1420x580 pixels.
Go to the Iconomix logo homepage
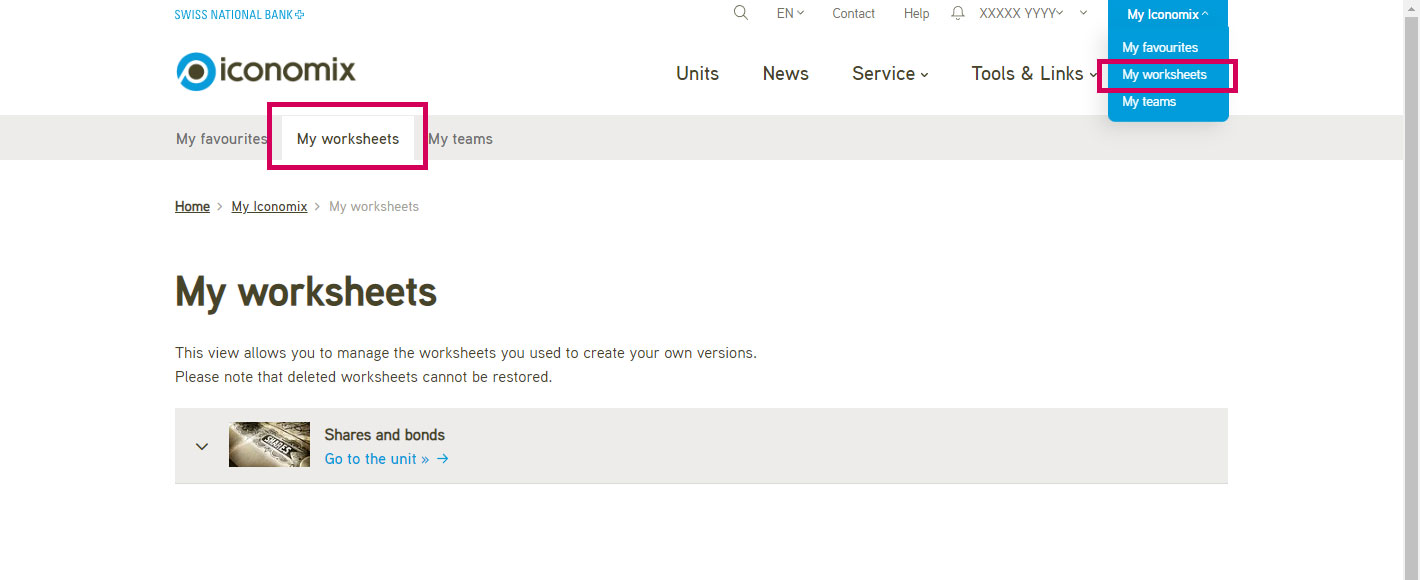tap(266, 72)
